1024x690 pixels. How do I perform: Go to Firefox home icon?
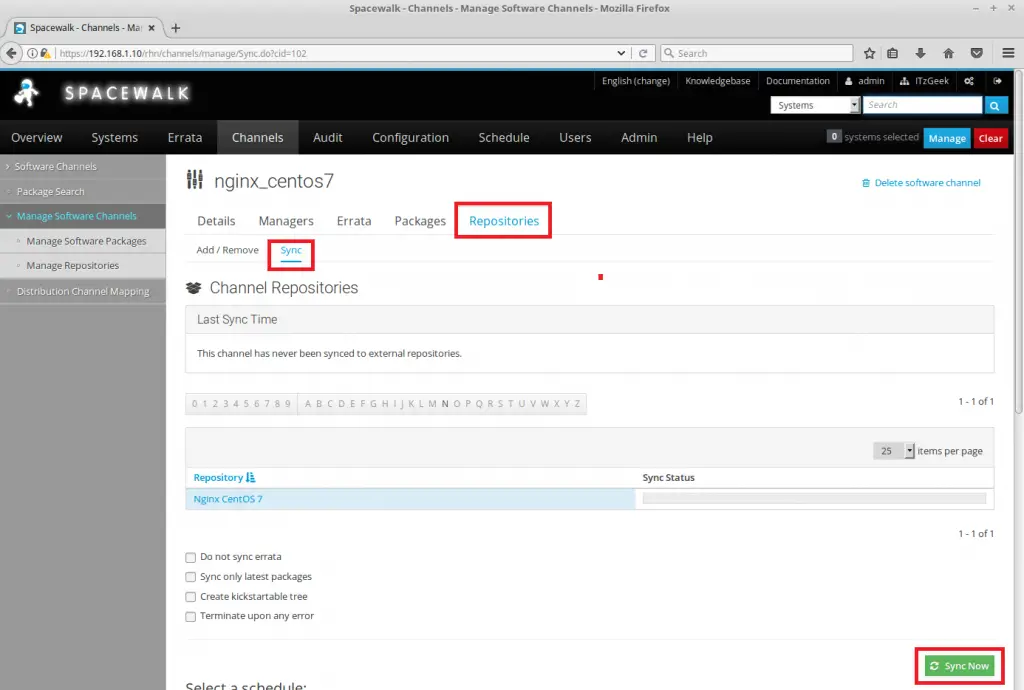pos(948,53)
